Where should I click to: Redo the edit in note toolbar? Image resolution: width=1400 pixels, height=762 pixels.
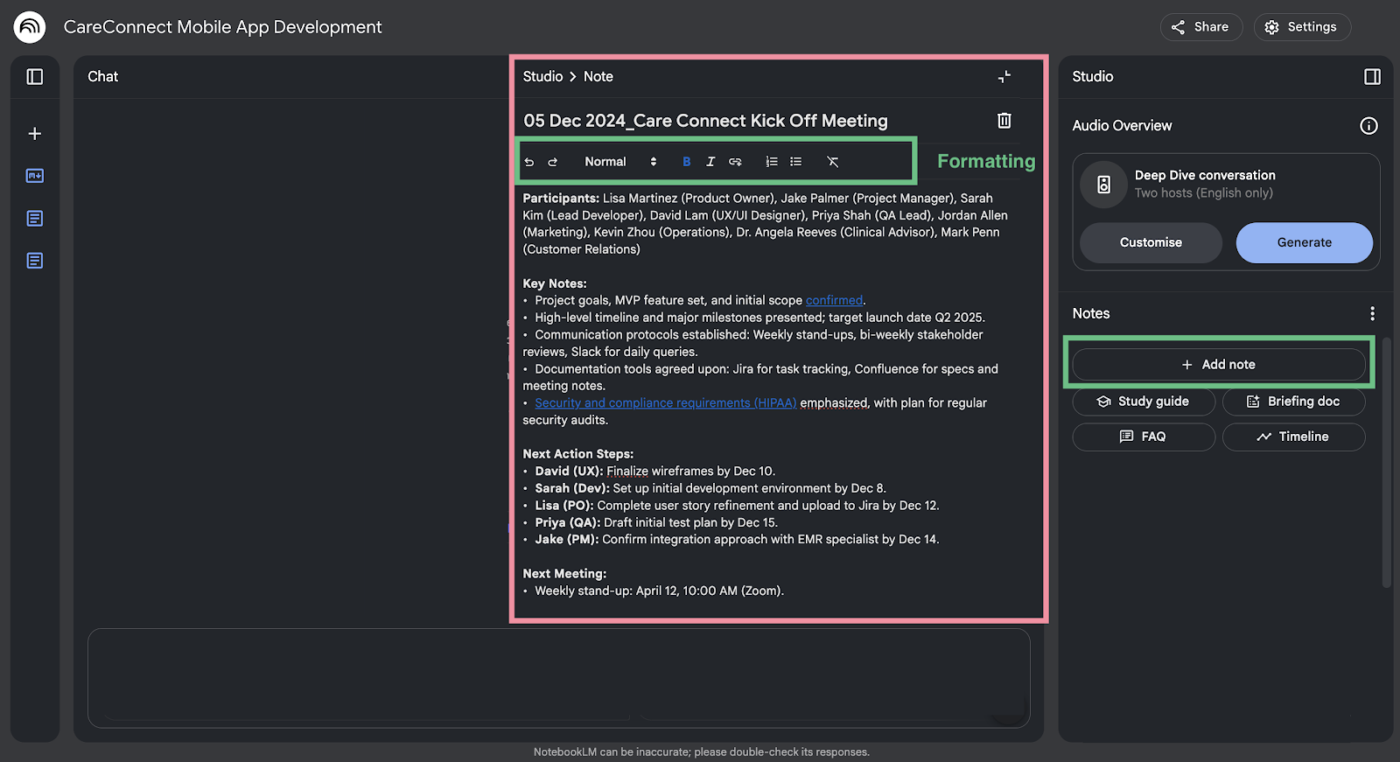pyautogui.click(x=552, y=162)
